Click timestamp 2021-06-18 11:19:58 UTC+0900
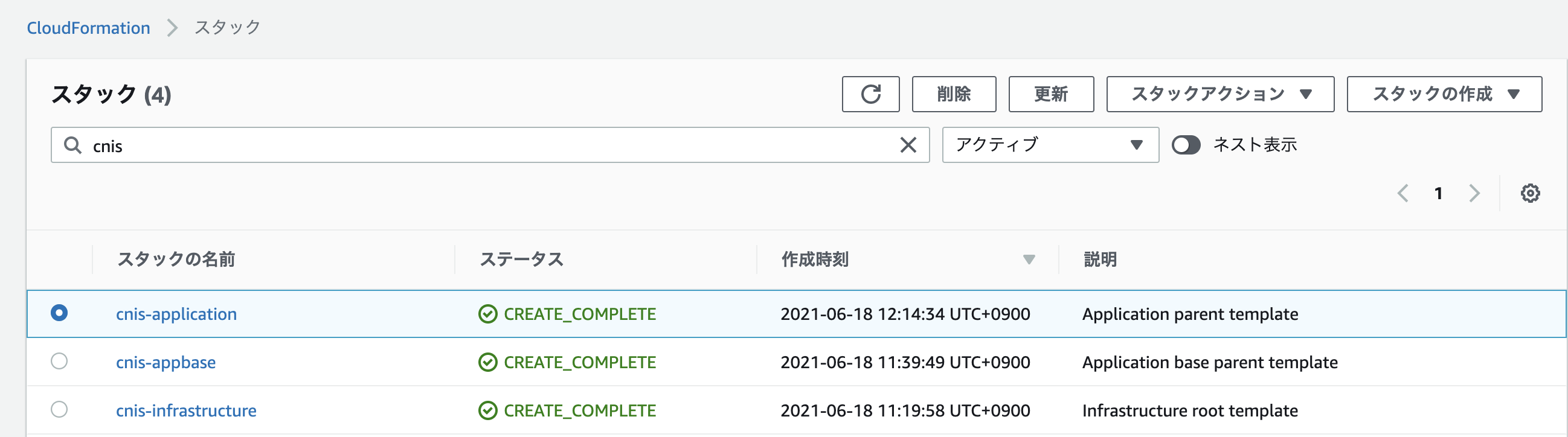 (x=905, y=410)
